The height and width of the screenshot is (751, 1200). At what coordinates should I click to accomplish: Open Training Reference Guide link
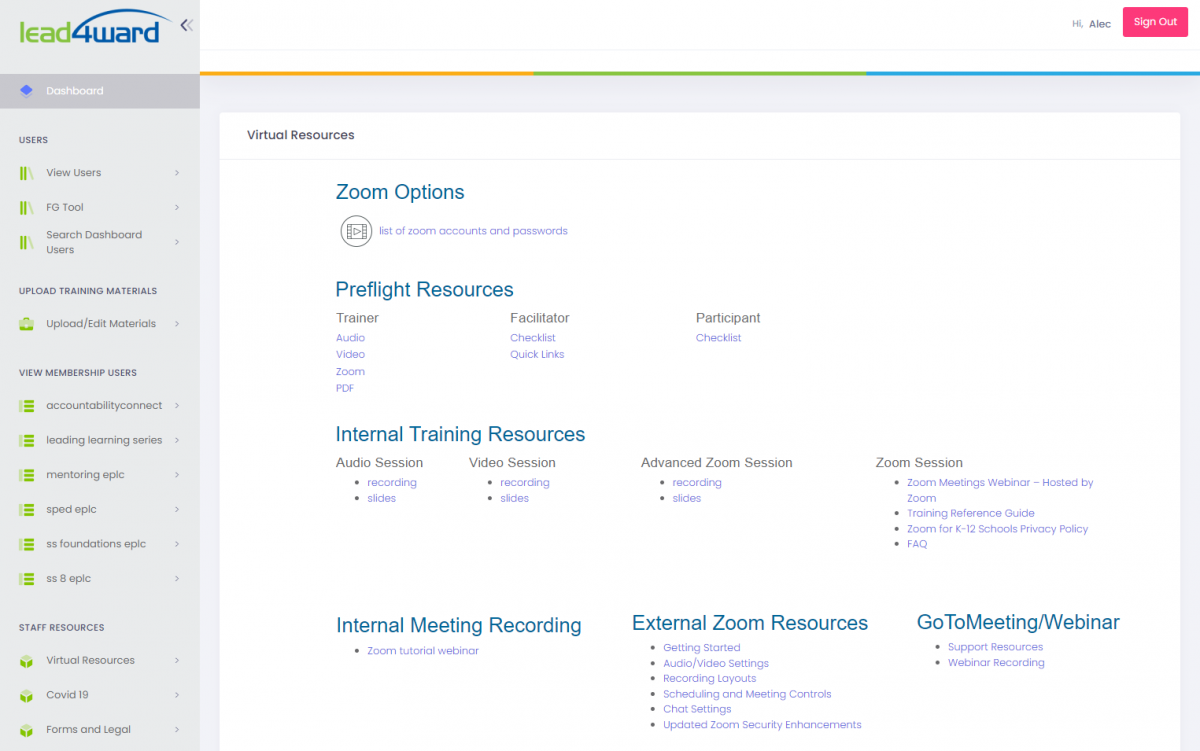click(x=970, y=514)
